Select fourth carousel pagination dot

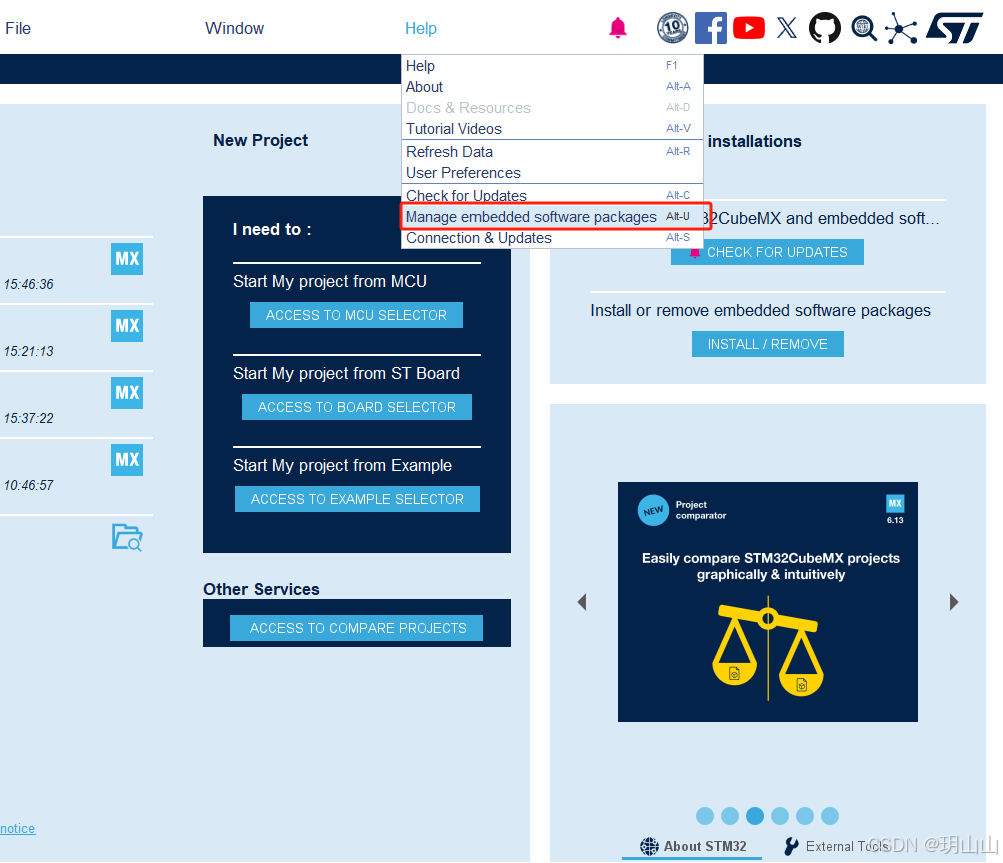[x=780, y=816]
